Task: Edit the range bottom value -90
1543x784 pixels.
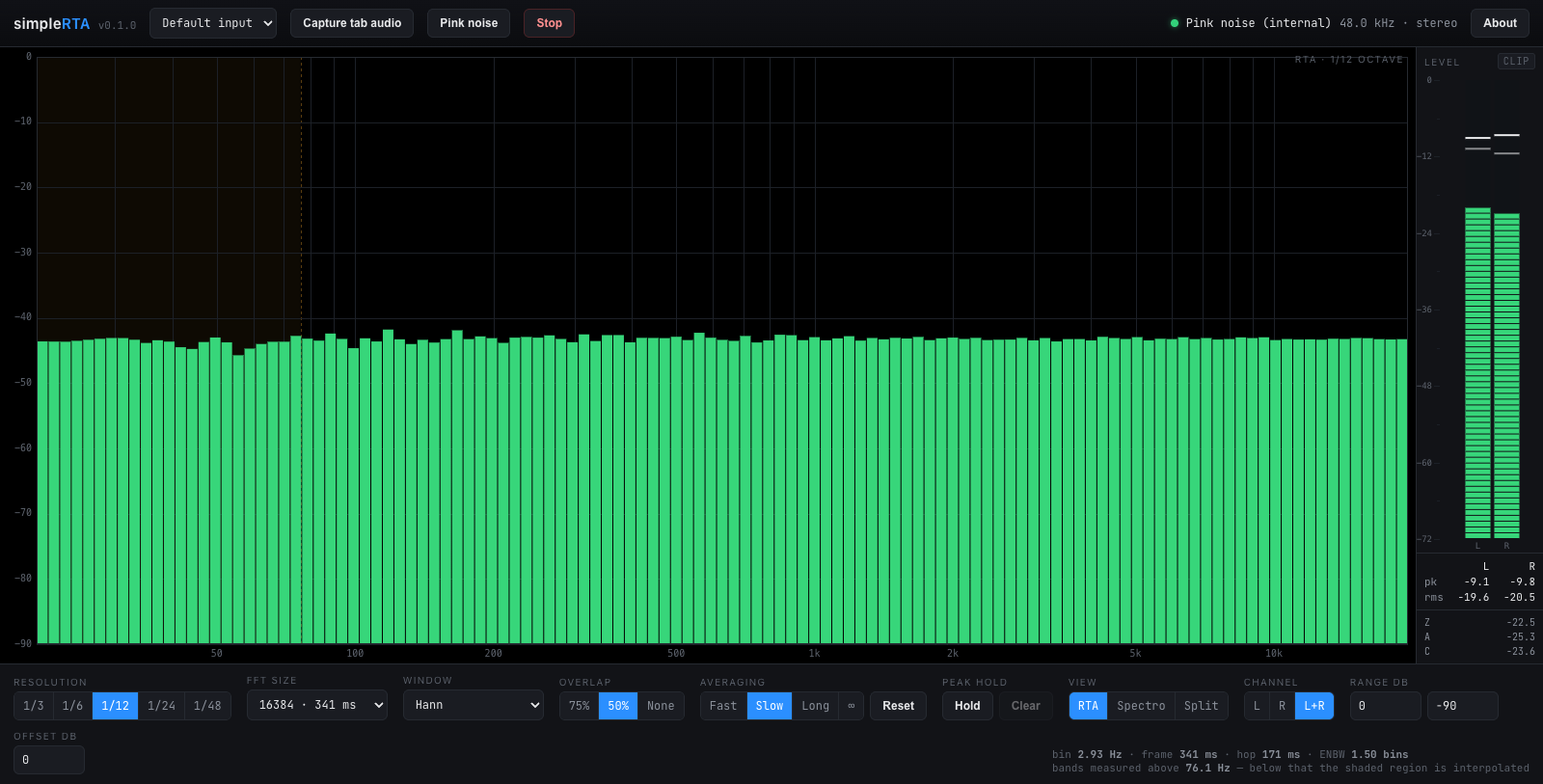Action: (x=1463, y=706)
